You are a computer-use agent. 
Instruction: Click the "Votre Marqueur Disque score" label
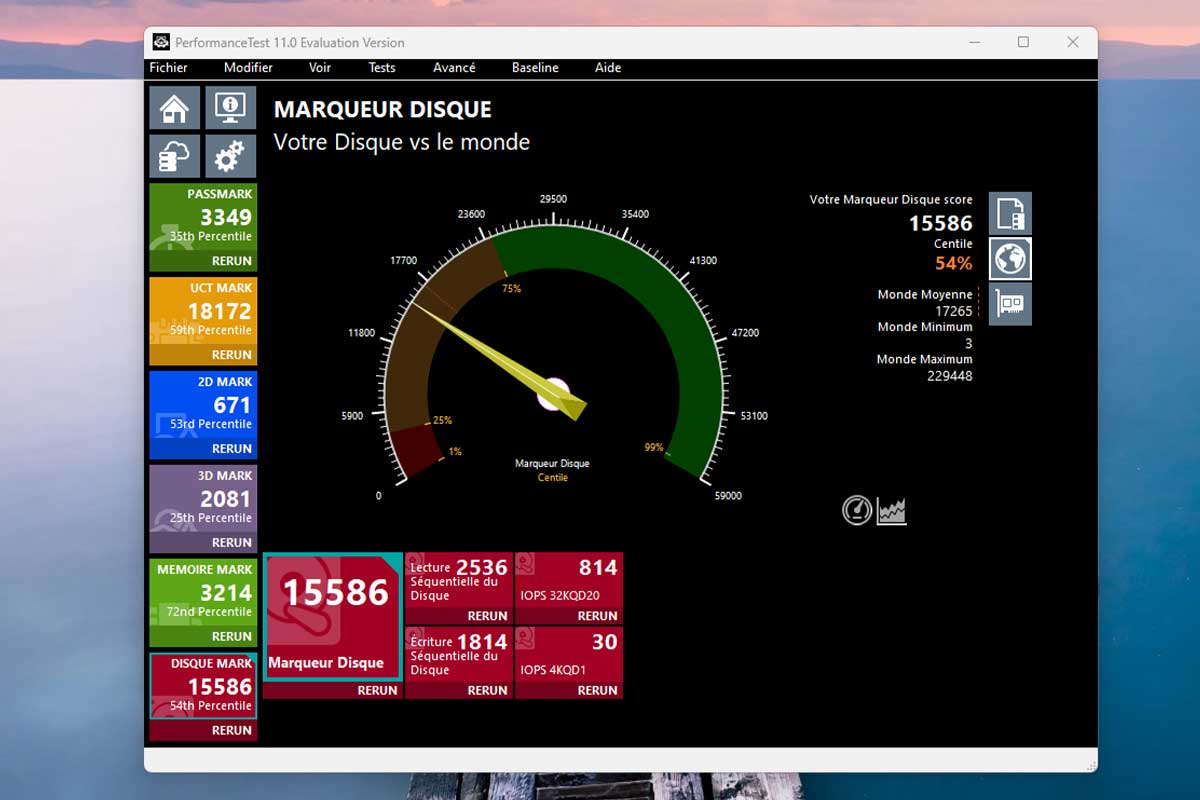pyautogui.click(x=891, y=200)
